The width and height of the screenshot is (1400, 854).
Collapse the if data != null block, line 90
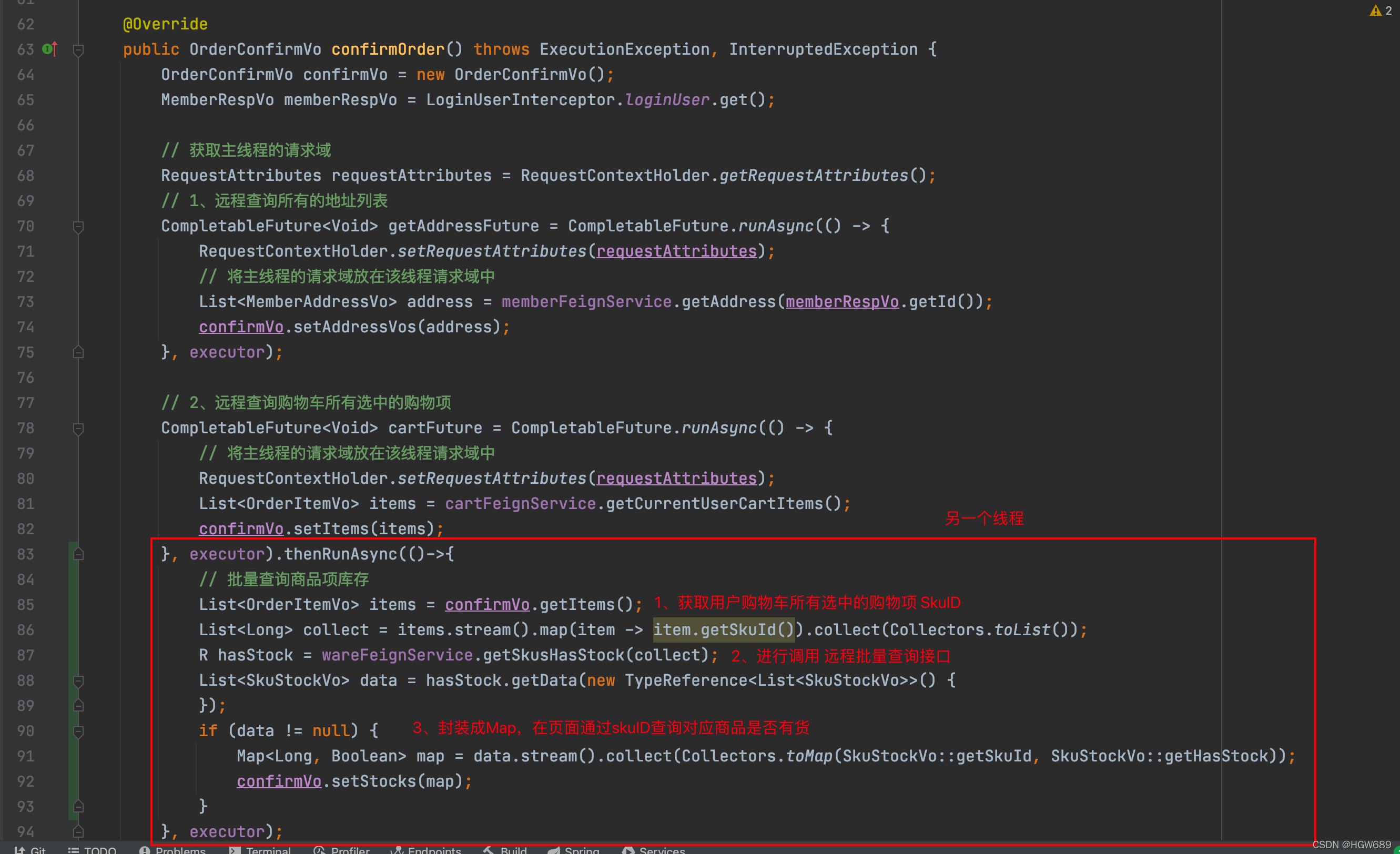tap(78, 731)
